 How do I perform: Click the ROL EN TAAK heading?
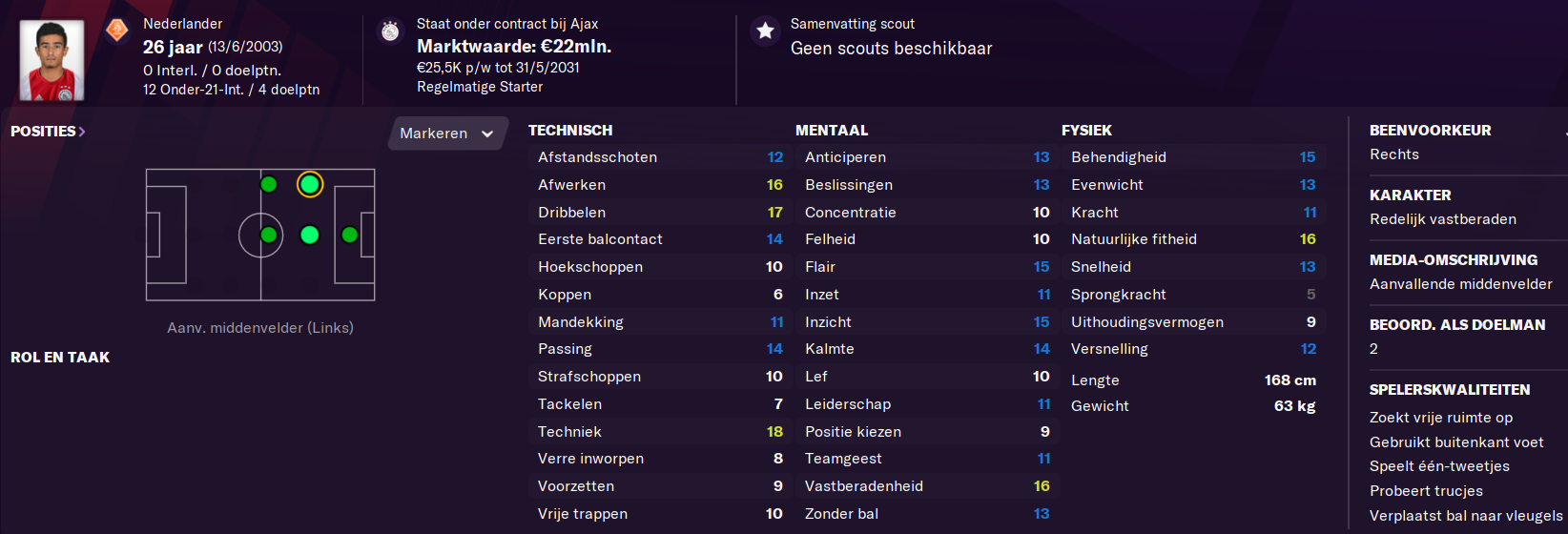[60, 358]
